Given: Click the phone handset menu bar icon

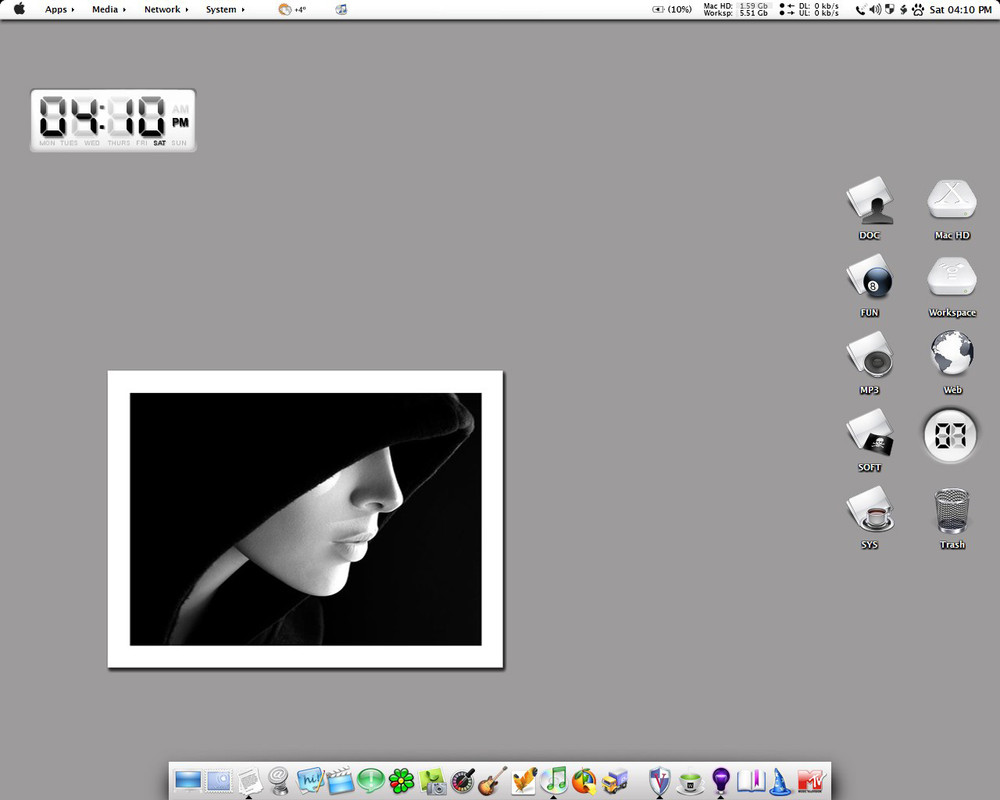Looking at the screenshot, I should [860, 10].
